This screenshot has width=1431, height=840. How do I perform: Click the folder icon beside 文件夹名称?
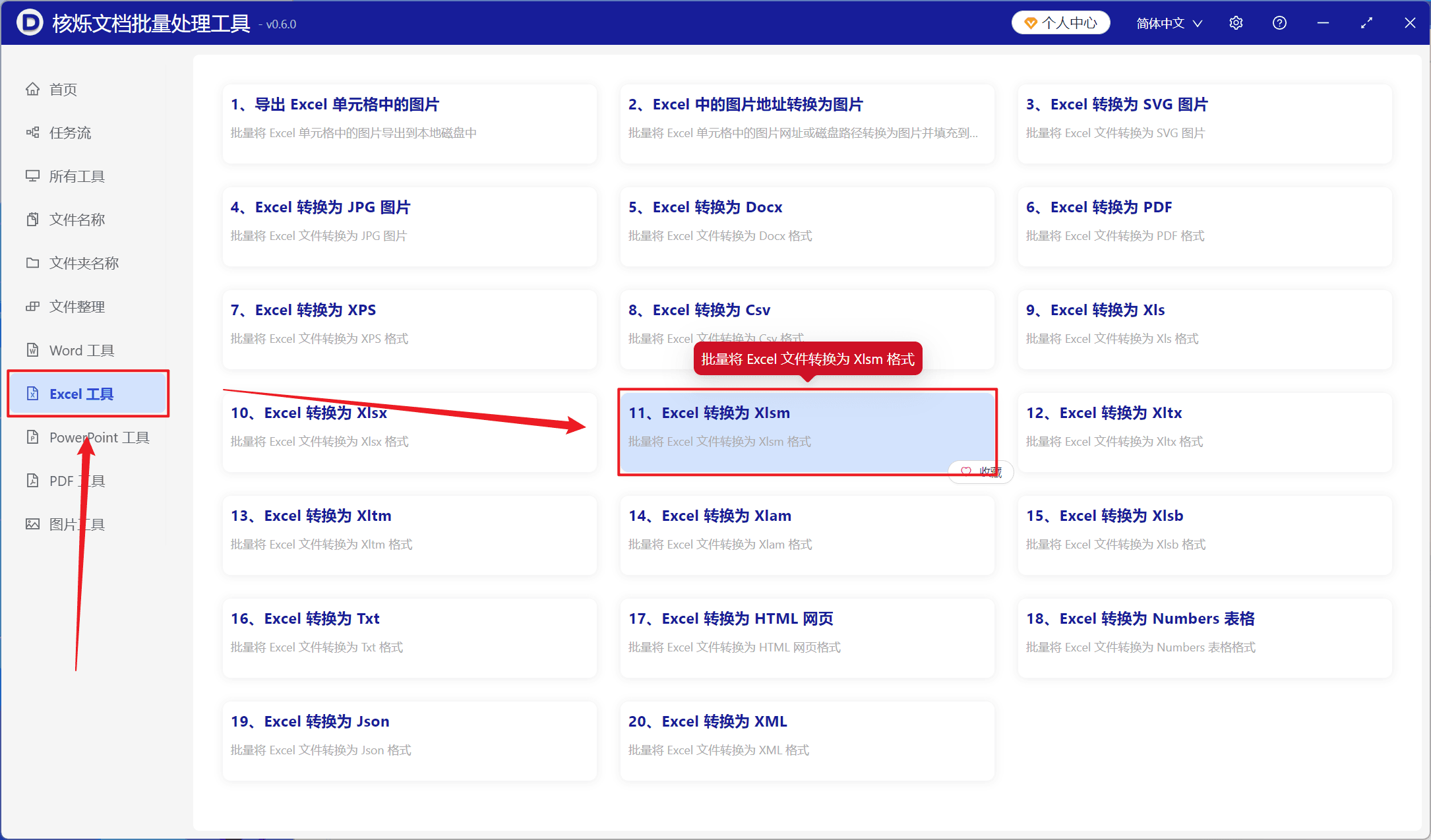click(x=32, y=263)
